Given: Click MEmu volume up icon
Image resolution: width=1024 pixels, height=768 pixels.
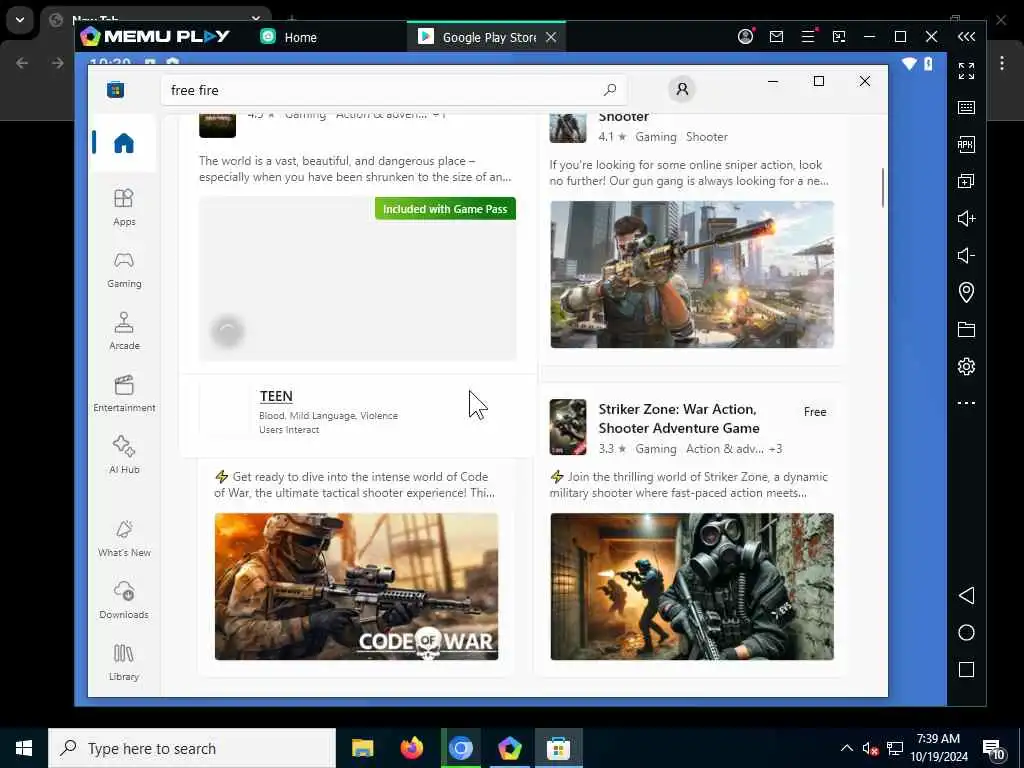Looking at the screenshot, I should click(x=966, y=218).
